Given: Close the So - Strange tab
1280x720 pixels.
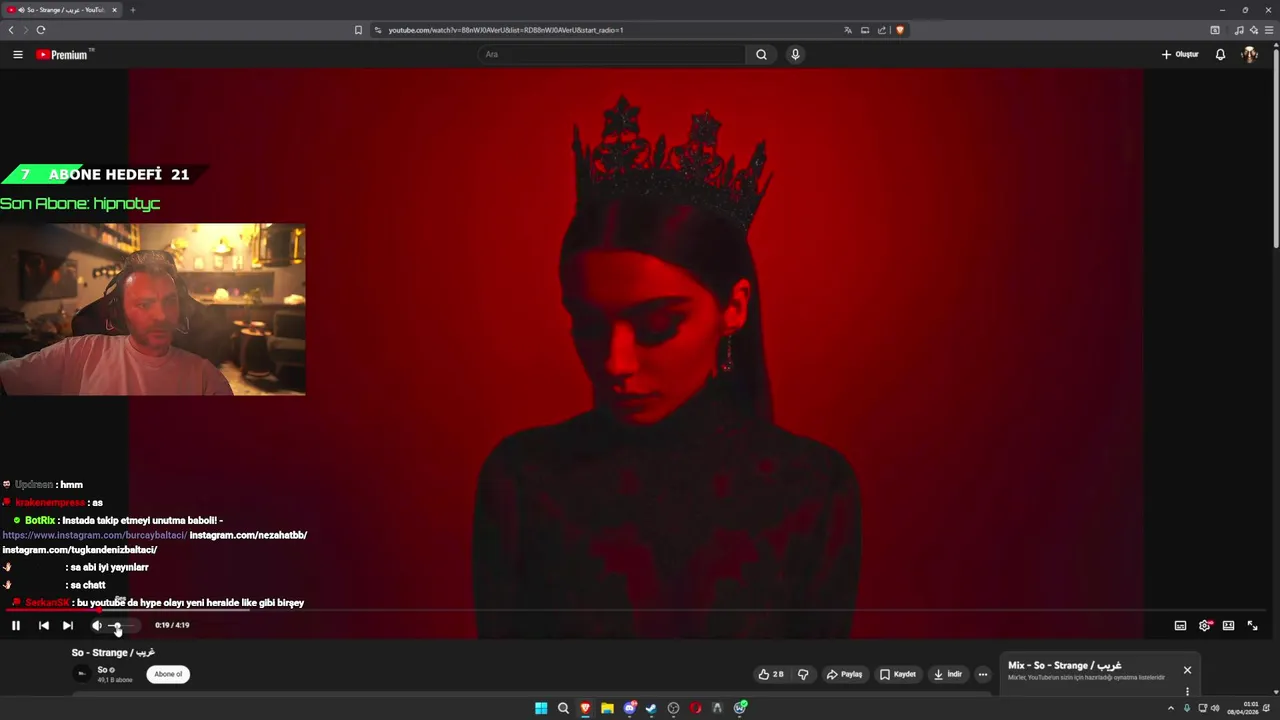Looking at the screenshot, I should [114, 10].
